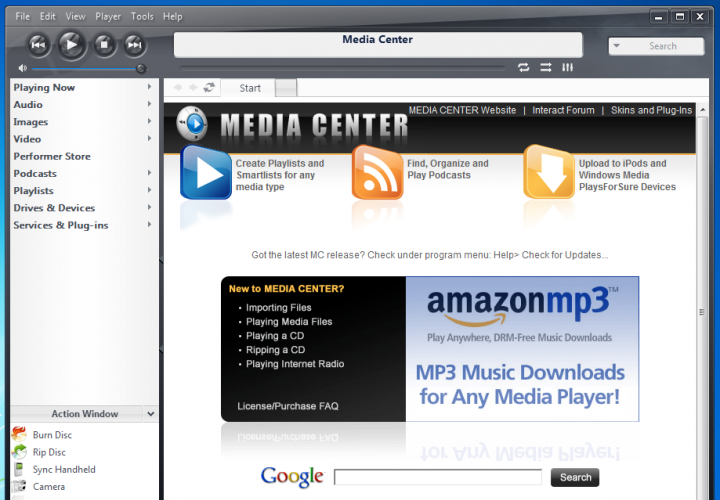Refresh the Start page
The image size is (720, 500).
pos(209,87)
